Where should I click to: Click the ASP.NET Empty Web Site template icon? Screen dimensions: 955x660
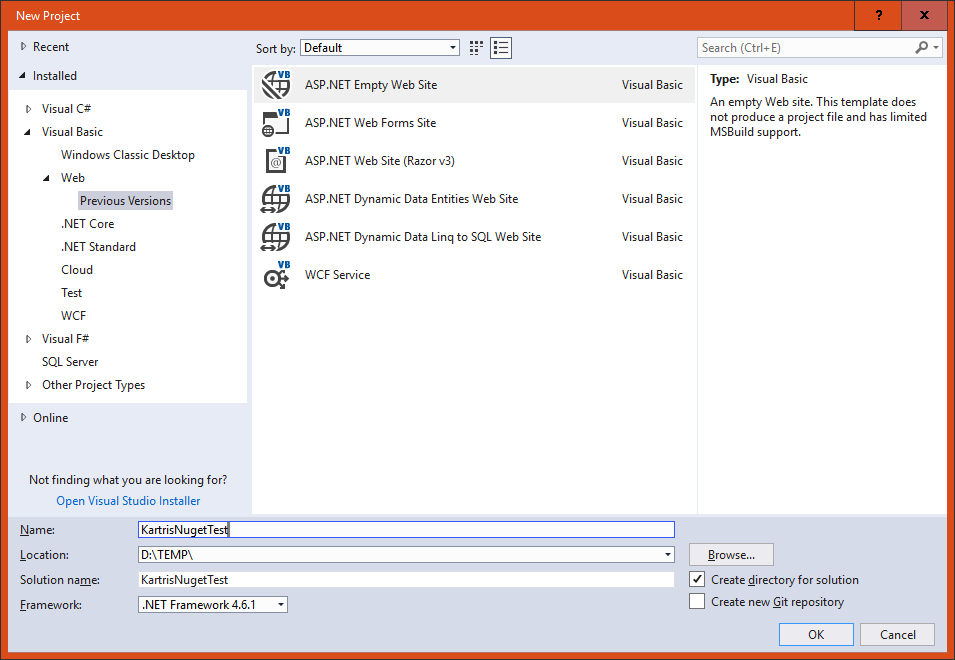point(276,85)
